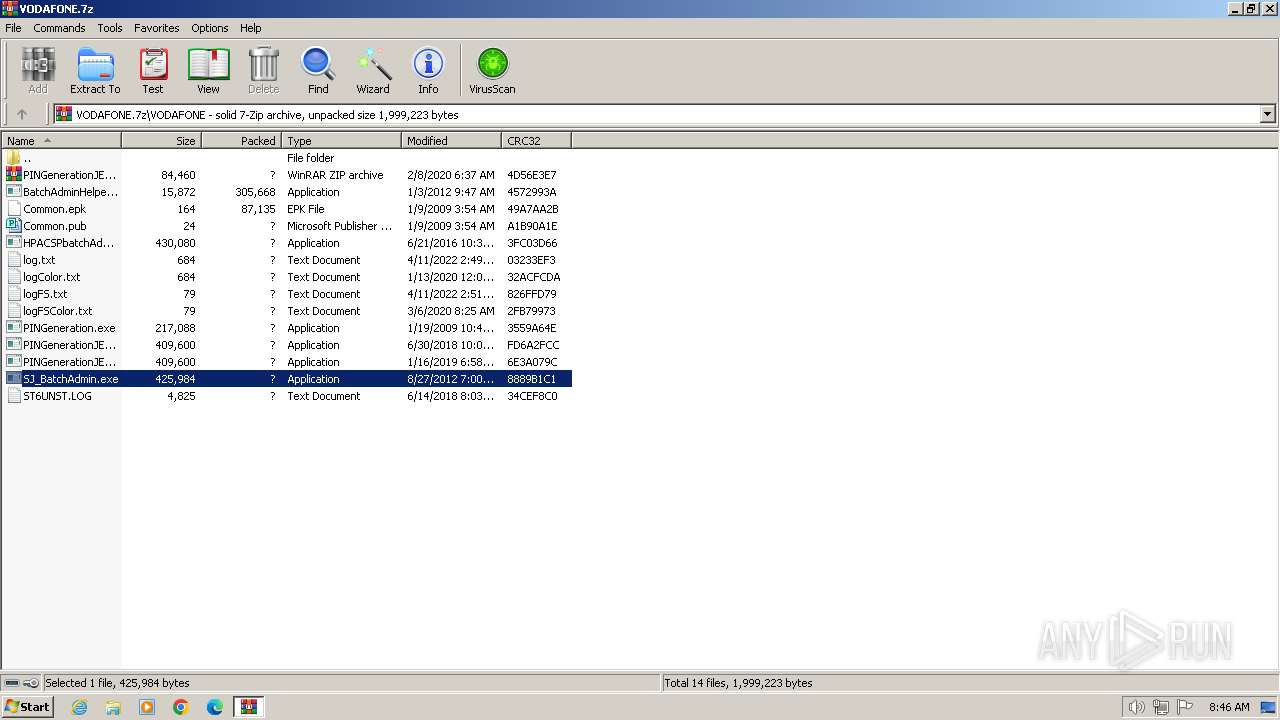Open the Favorites menu
1280x720 pixels.
[x=157, y=28]
